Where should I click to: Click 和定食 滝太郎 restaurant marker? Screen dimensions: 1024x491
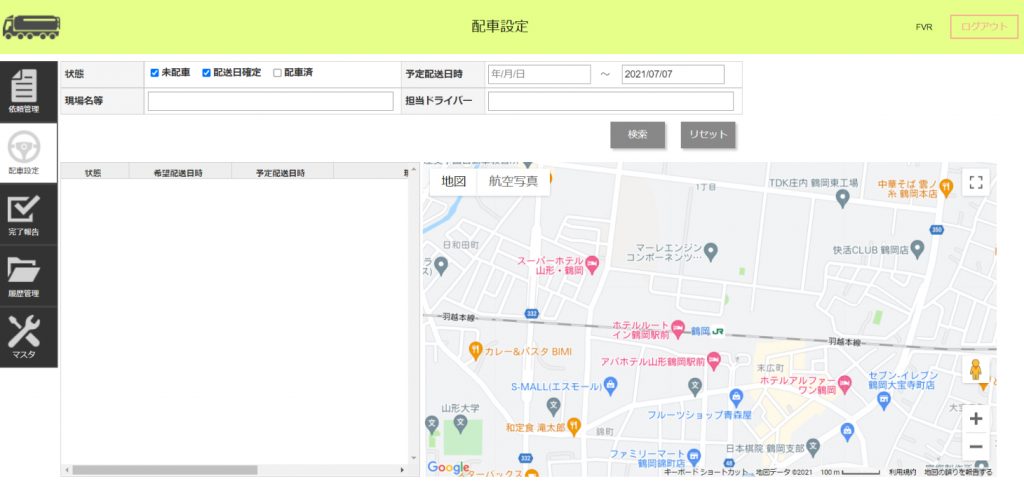(x=574, y=427)
